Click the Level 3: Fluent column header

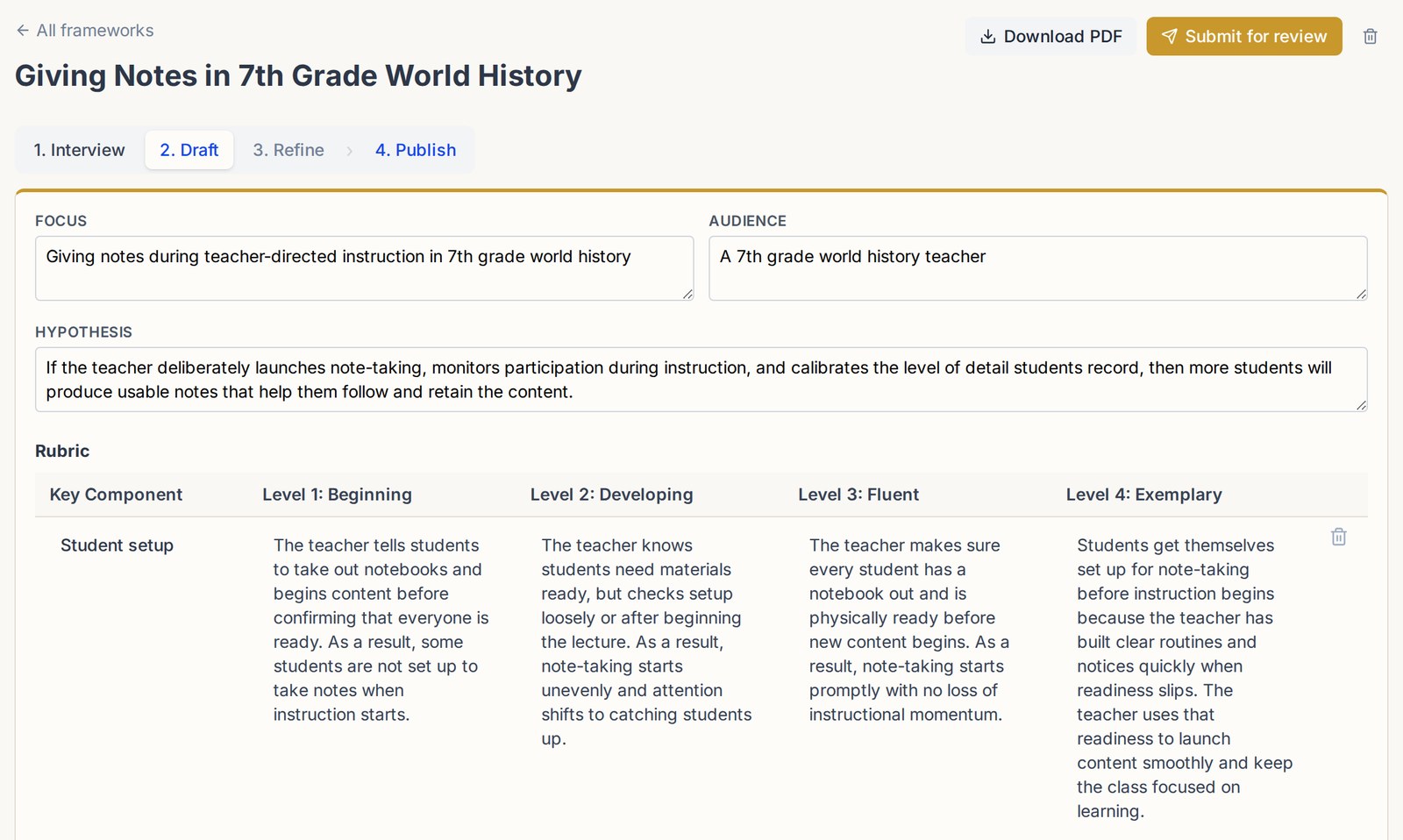858,495
